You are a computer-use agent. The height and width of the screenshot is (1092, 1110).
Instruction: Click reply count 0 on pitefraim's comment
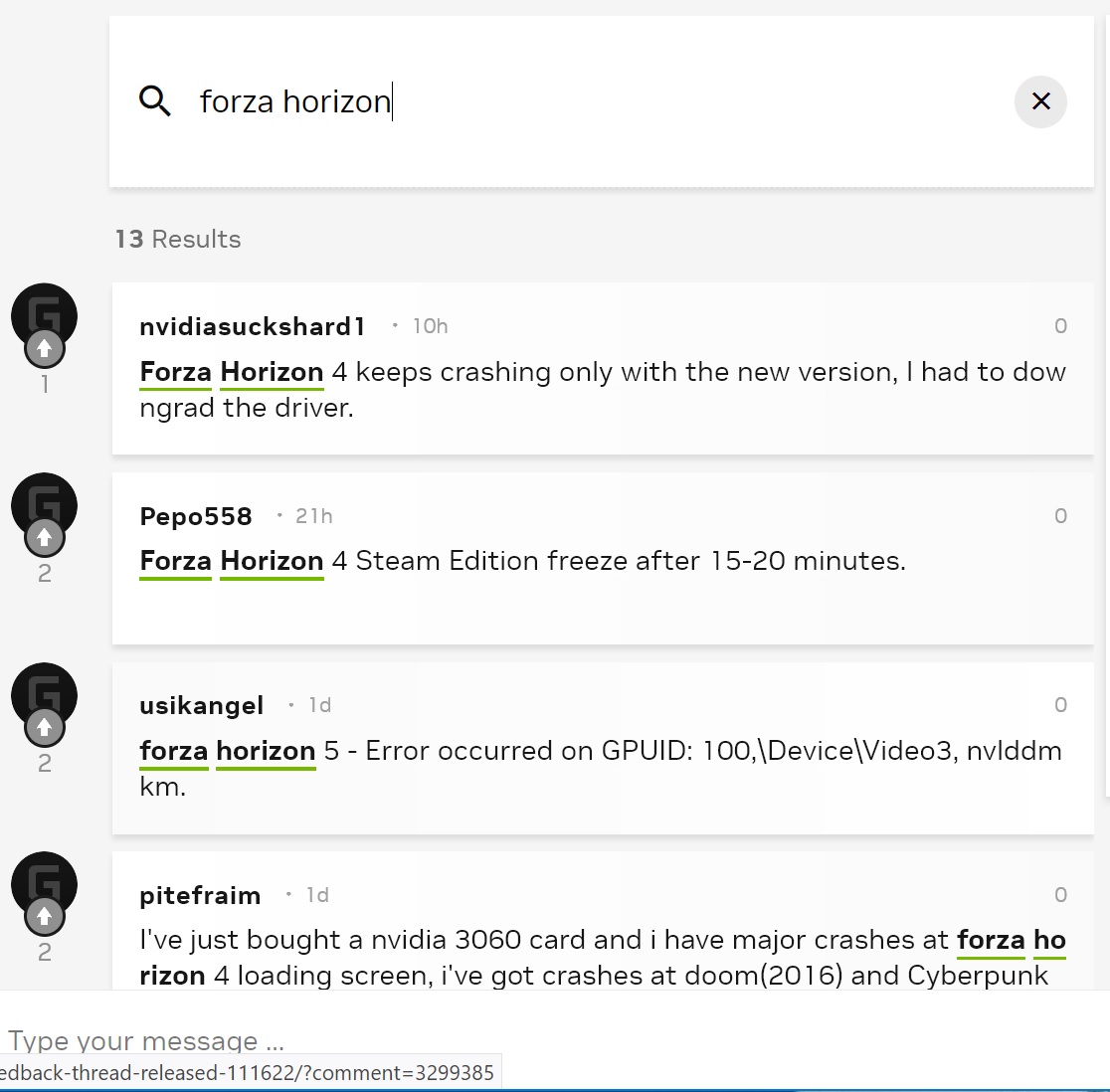tap(1060, 895)
